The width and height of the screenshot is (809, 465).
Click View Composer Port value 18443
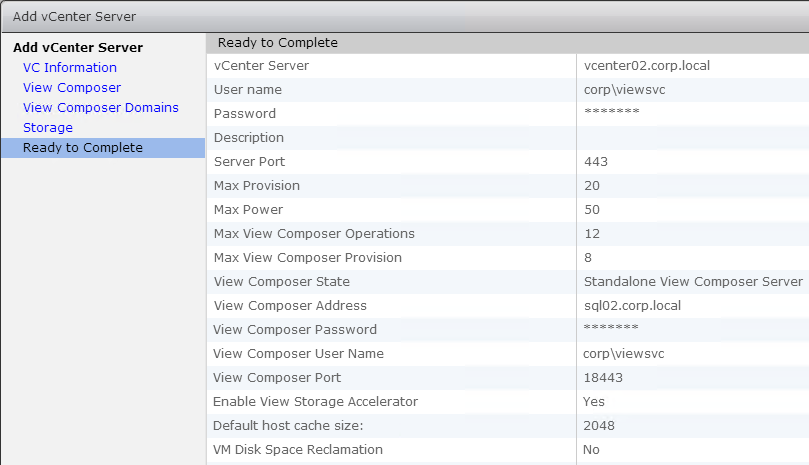pyautogui.click(x=603, y=378)
